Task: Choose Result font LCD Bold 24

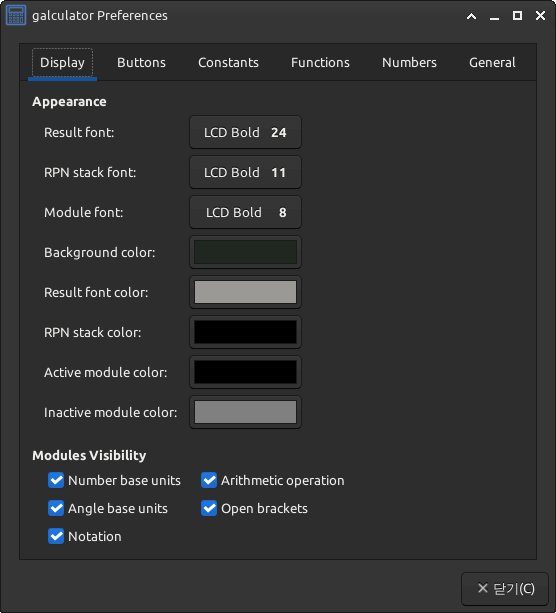Action: tap(246, 133)
